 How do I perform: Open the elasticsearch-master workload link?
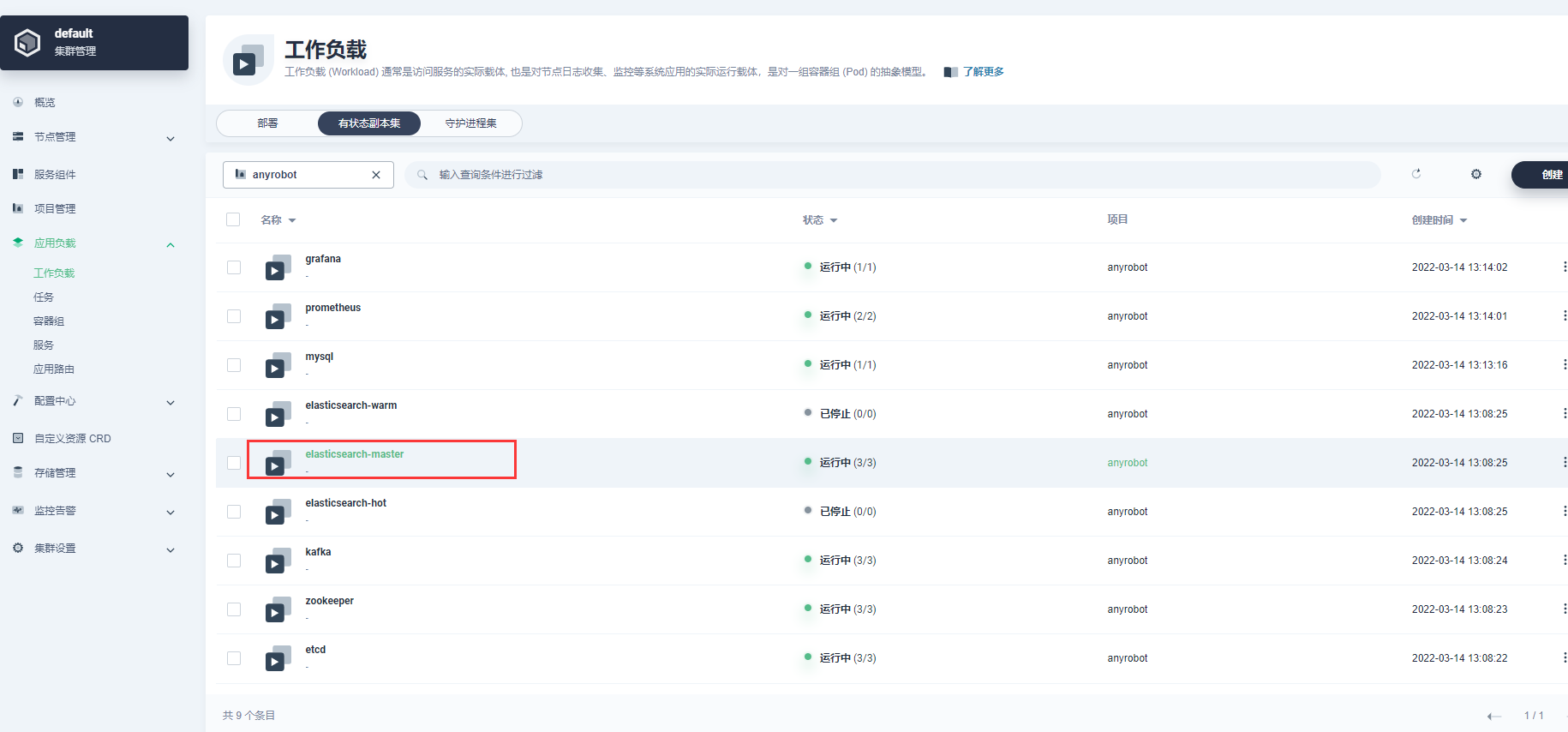[355, 454]
